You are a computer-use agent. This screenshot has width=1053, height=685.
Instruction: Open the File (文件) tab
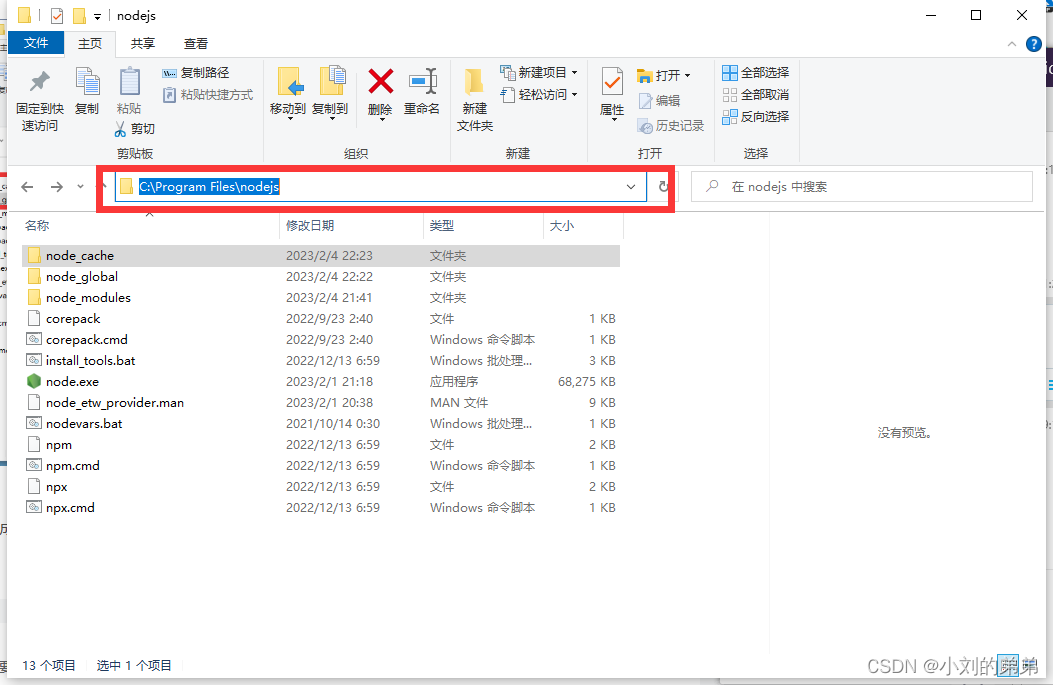click(36, 43)
